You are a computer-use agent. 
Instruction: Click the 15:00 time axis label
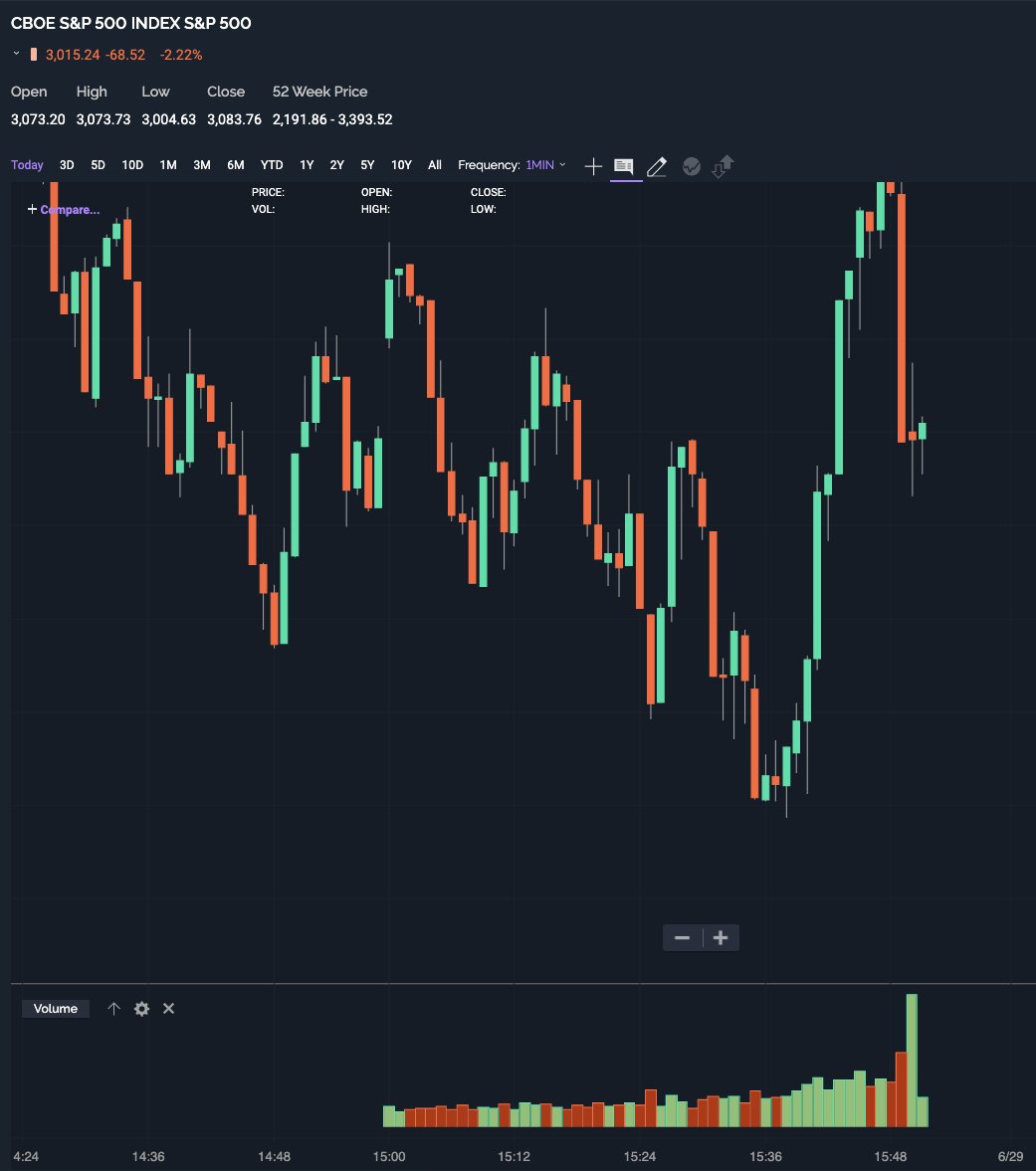point(389,1156)
